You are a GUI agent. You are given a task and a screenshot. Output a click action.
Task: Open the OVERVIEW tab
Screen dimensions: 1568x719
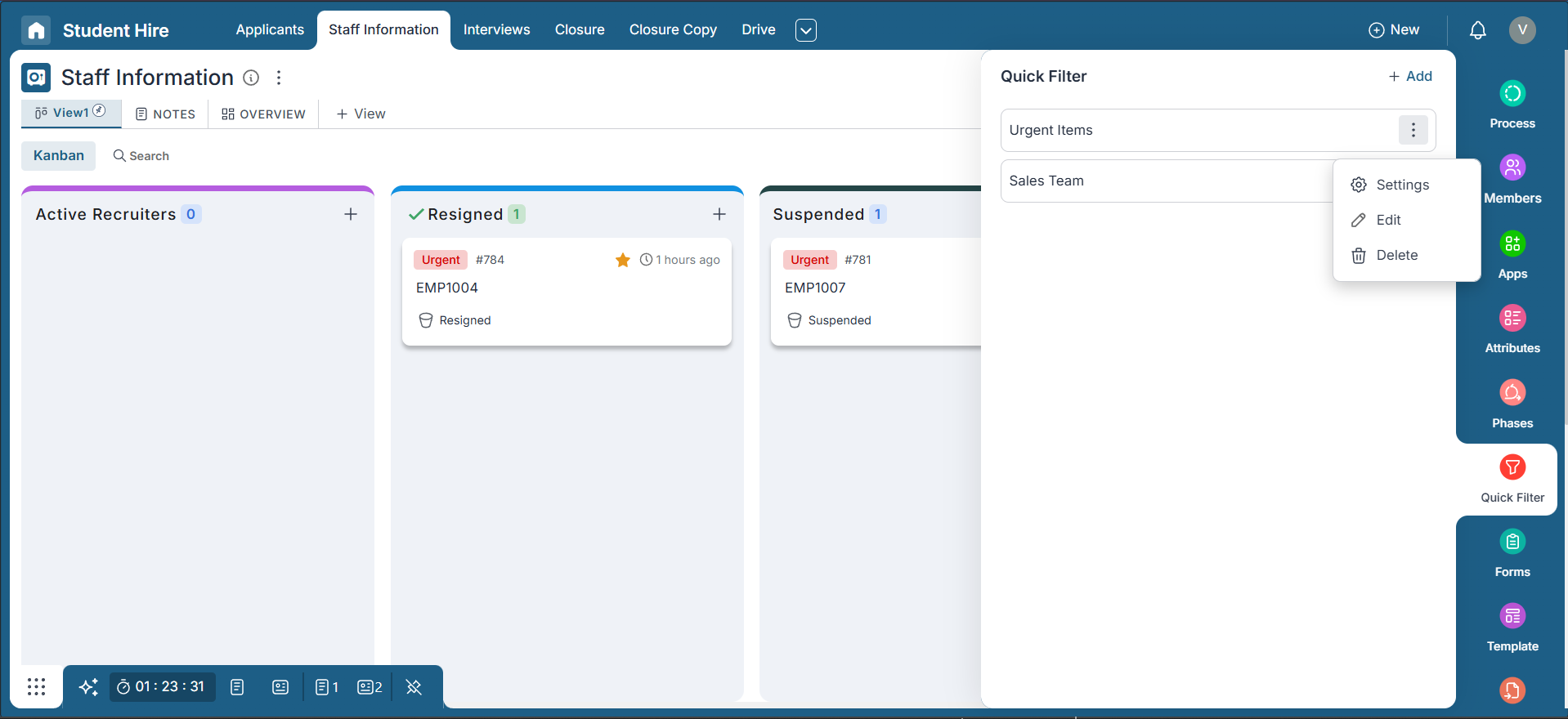pyautogui.click(x=263, y=114)
